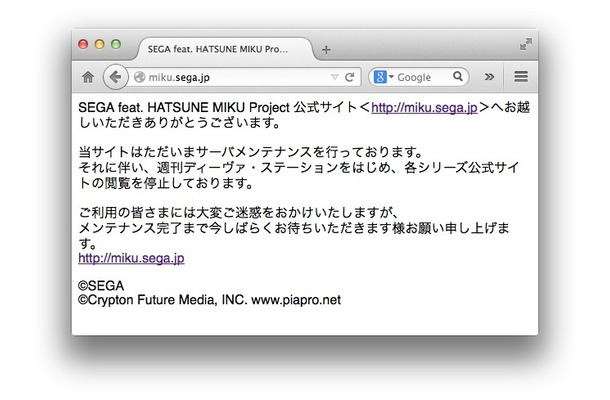Screen dimensions: 610x400
Task: Click the line starting 当サイトはただいま
Action: tap(250, 152)
